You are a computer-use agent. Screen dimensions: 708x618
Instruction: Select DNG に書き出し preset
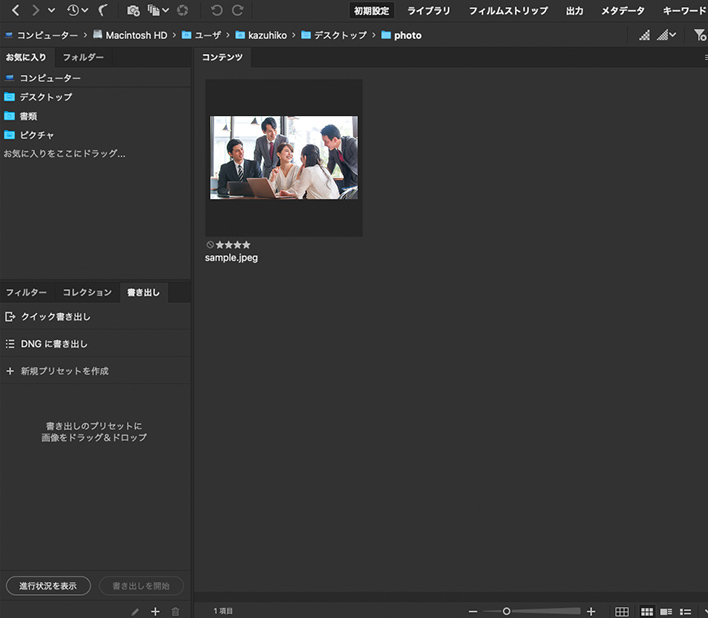[95, 344]
